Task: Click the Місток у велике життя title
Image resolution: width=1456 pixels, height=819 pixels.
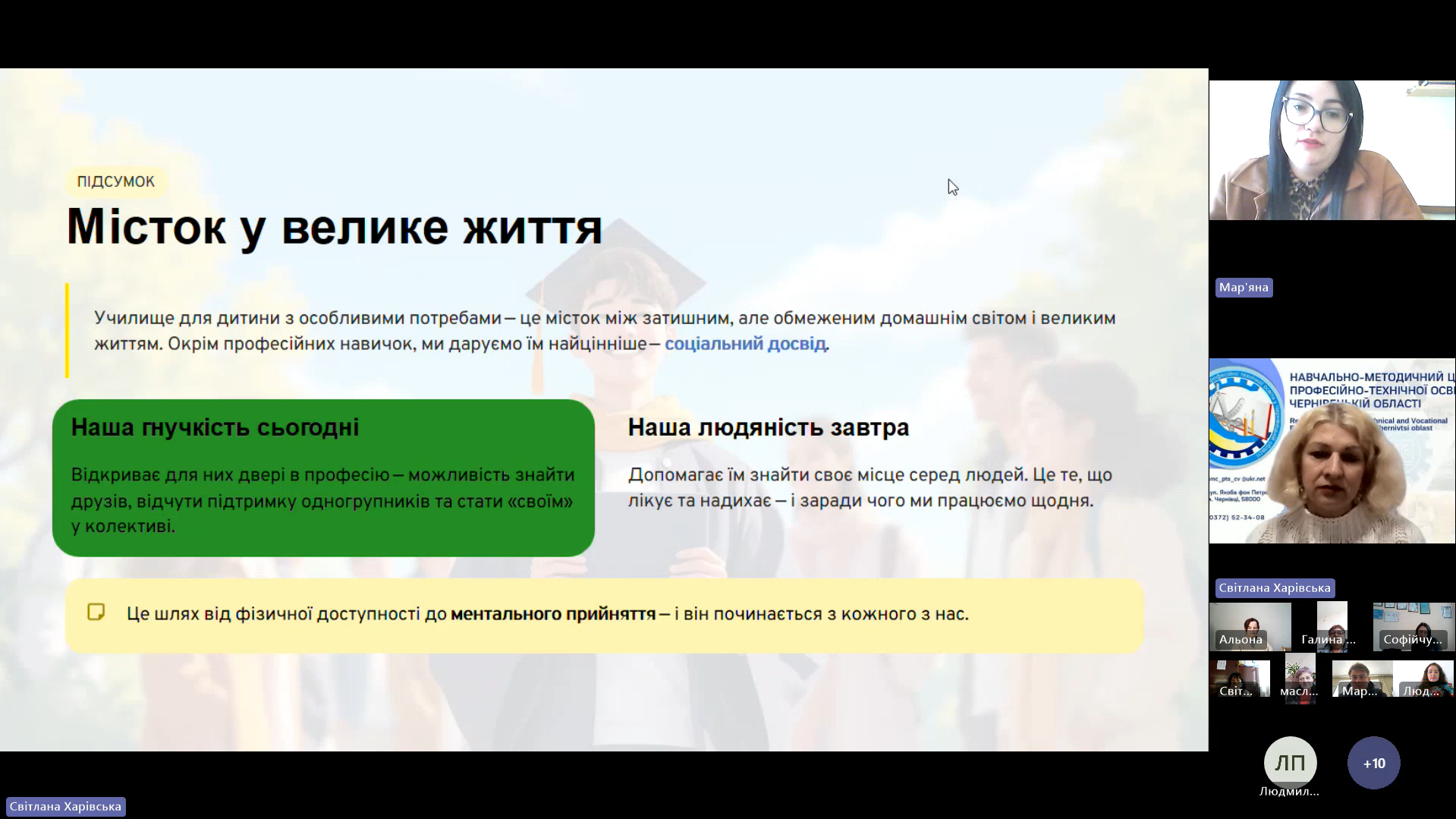Action: 335,226
